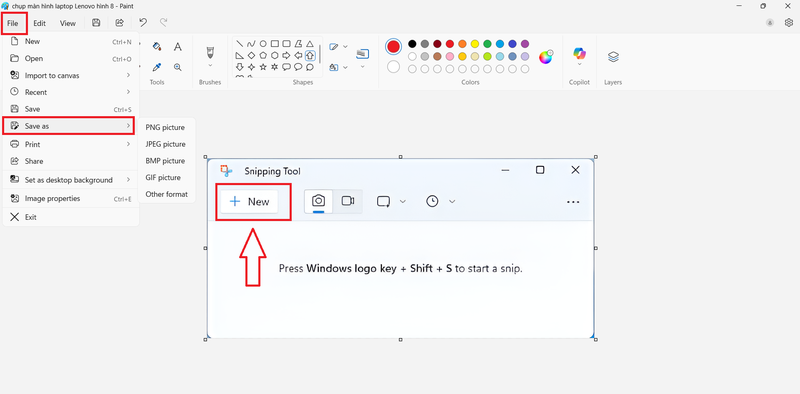The image size is (800, 394).
Task: Pick the Triangle shape
Action: click(310, 44)
